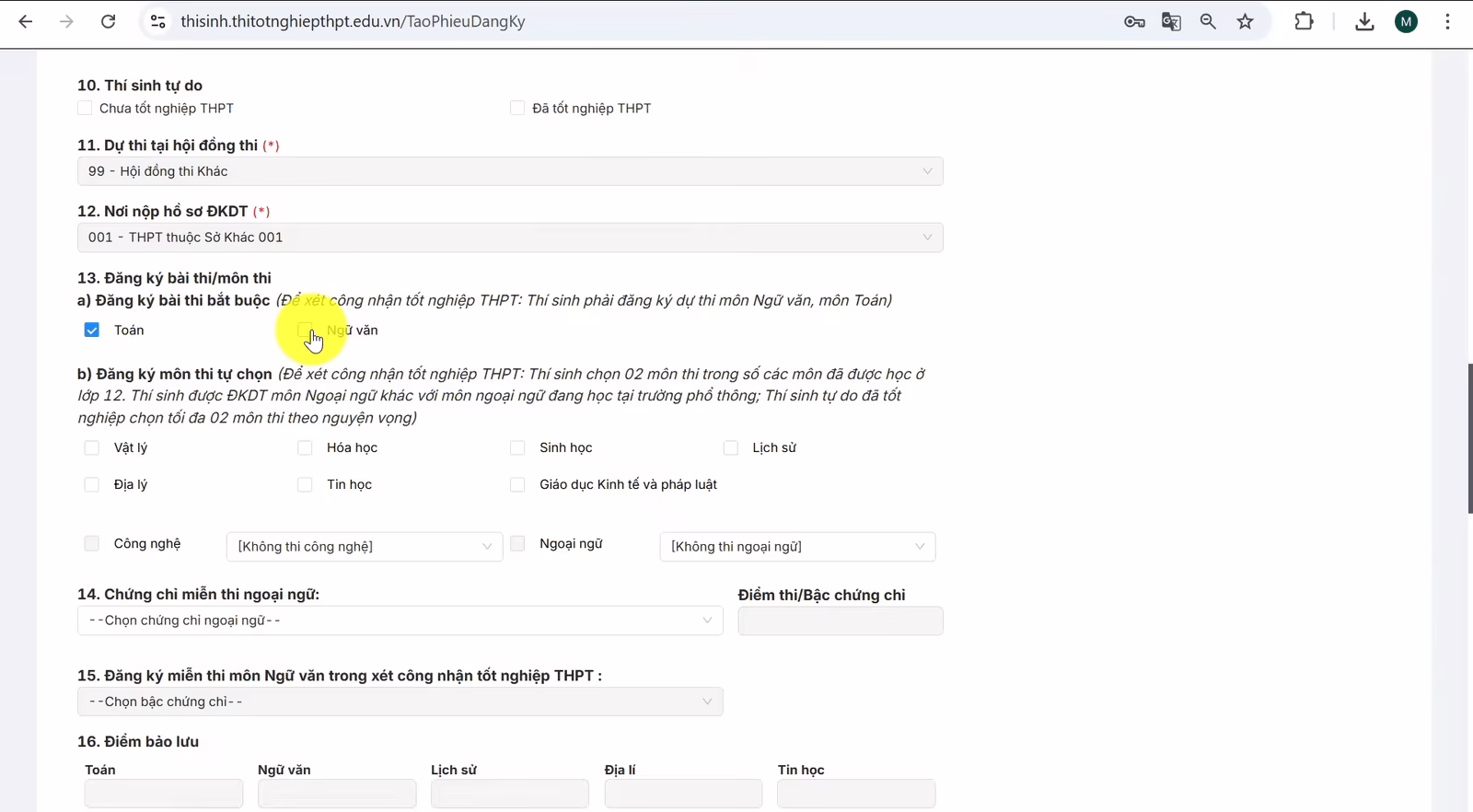
Task: Click the address bar URL
Action: pyautogui.click(x=353, y=21)
